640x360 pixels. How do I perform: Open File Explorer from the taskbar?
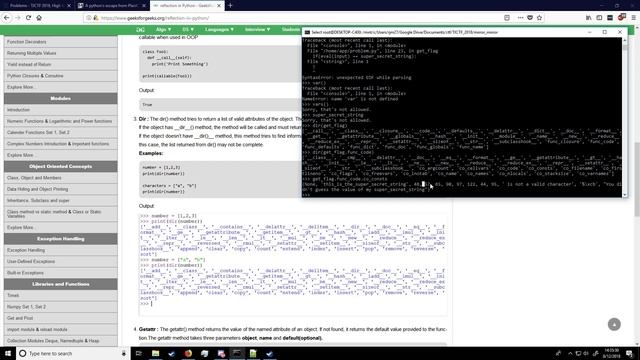coord(156,353)
